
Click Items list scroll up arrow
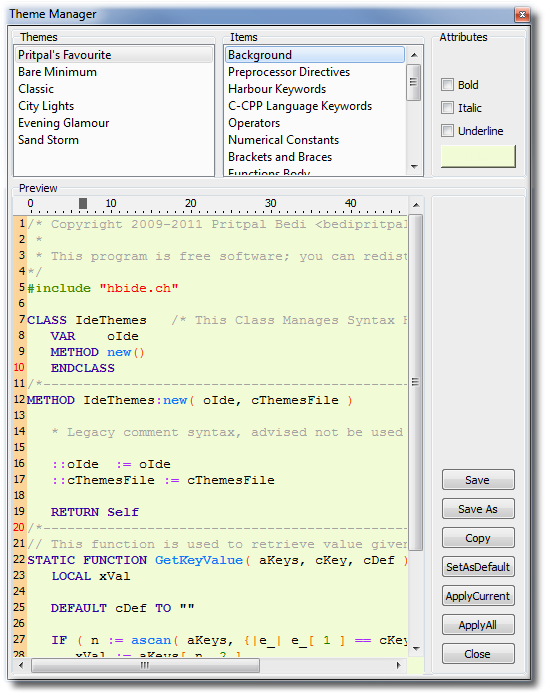pos(414,55)
